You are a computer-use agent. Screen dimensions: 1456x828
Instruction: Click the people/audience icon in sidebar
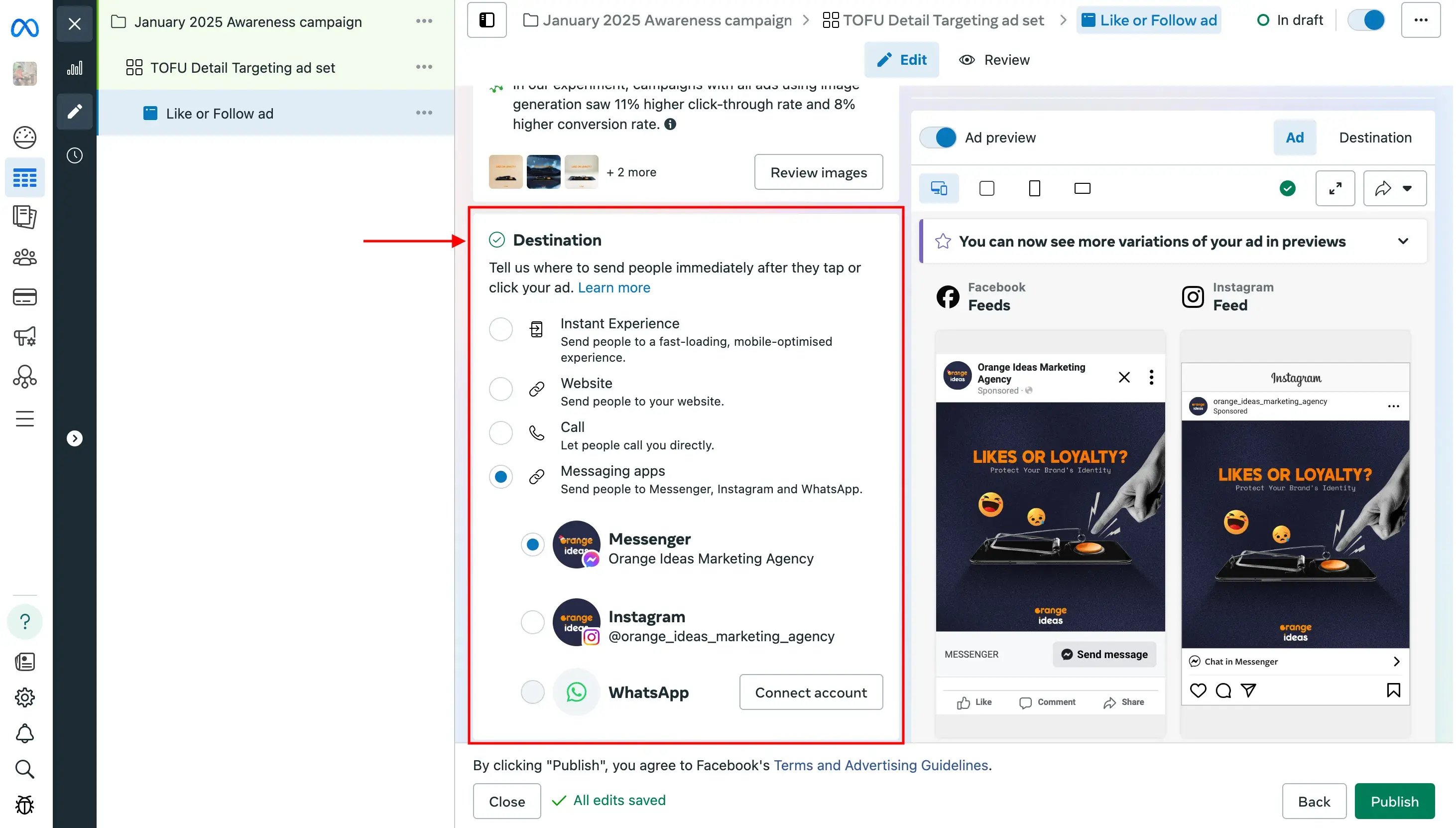(24, 258)
